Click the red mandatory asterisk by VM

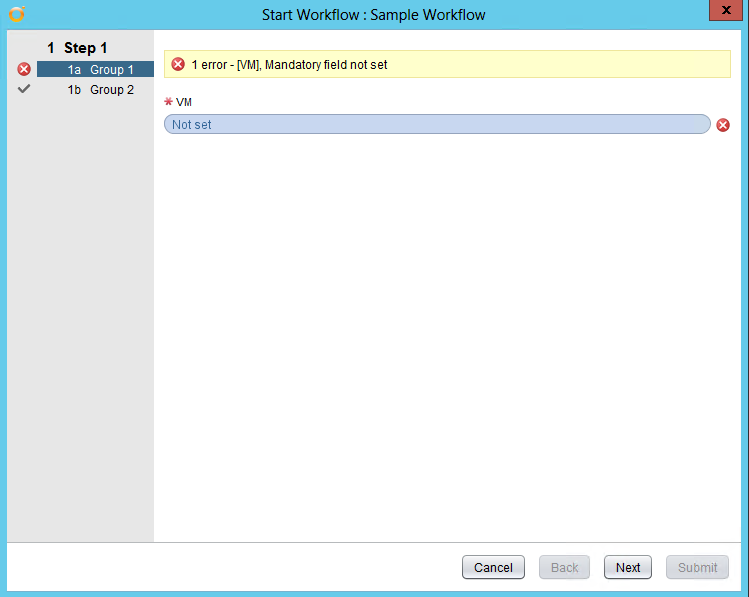[x=168, y=102]
